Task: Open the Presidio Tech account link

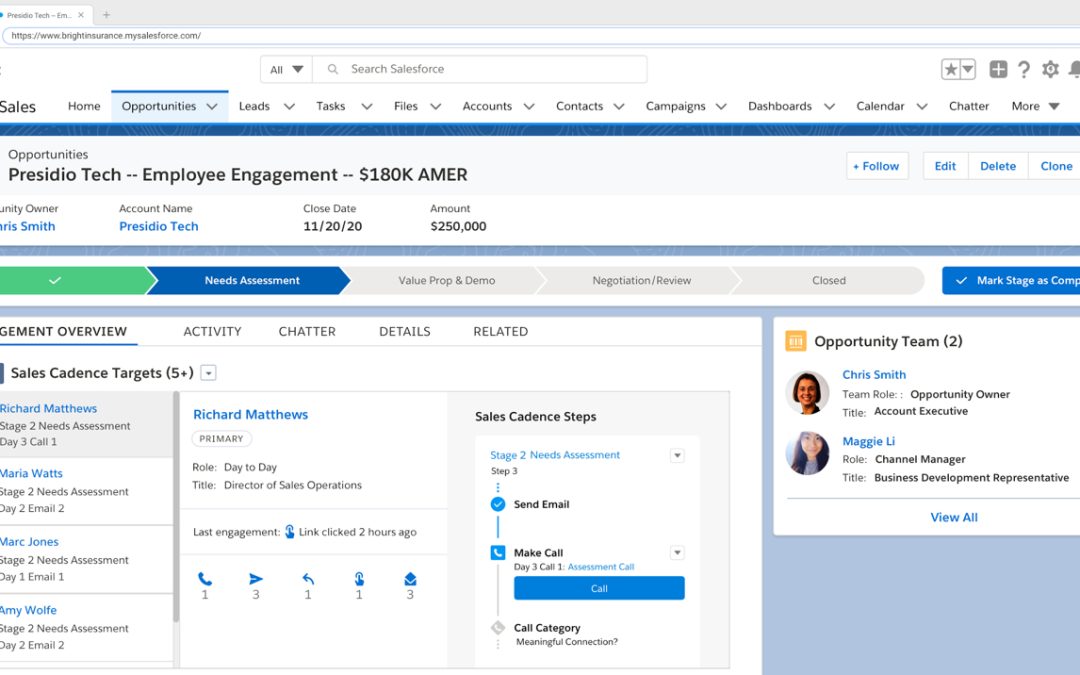Action: [158, 226]
